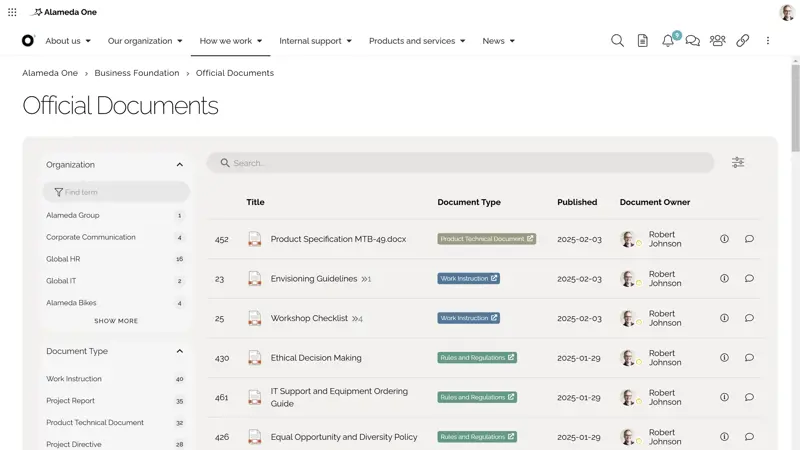Click the Product Technical Document tag
This screenshot has height=450, width=800.
coord(486,239)
